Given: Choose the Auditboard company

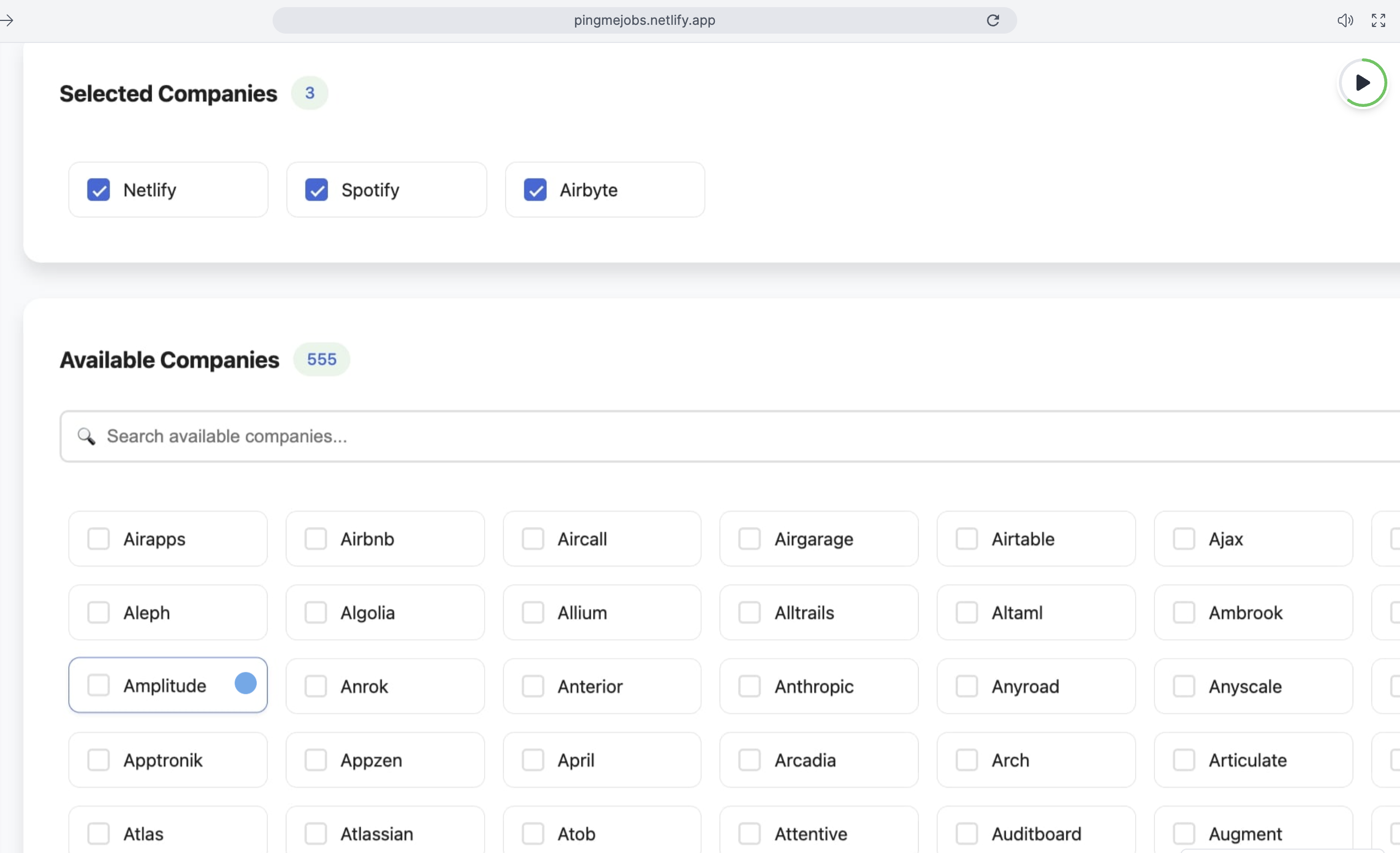Looking at the screenshot, I should coord(1037,830).
